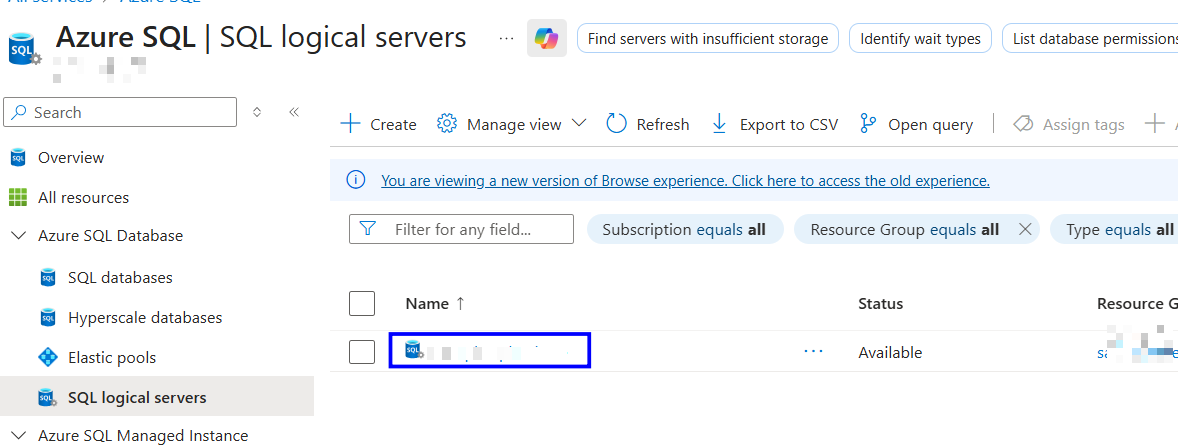Open the Copilot icon button
This screenshot has width=1178, height=446.
tap(547, 38)
